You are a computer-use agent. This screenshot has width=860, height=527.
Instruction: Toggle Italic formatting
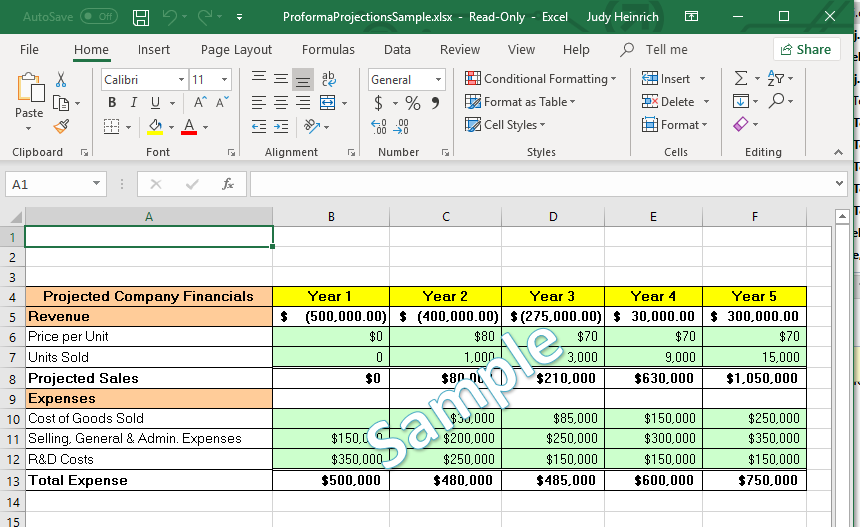coord(134,103)
